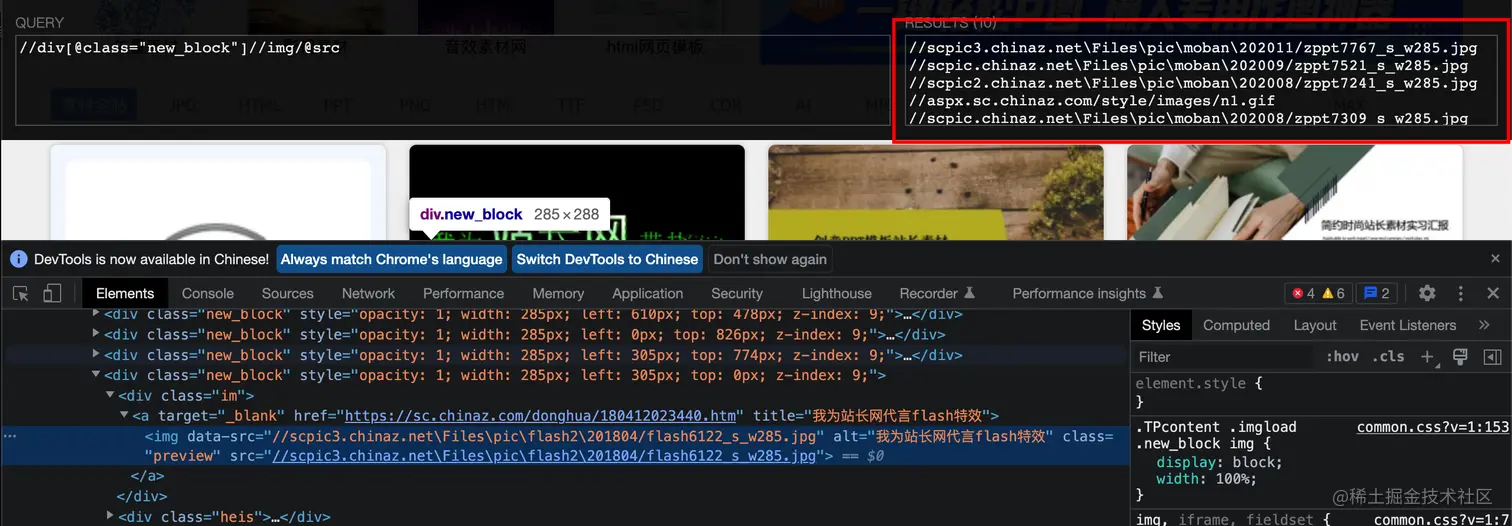
Task: Open the Performance insights tab
Action: 1087,293
